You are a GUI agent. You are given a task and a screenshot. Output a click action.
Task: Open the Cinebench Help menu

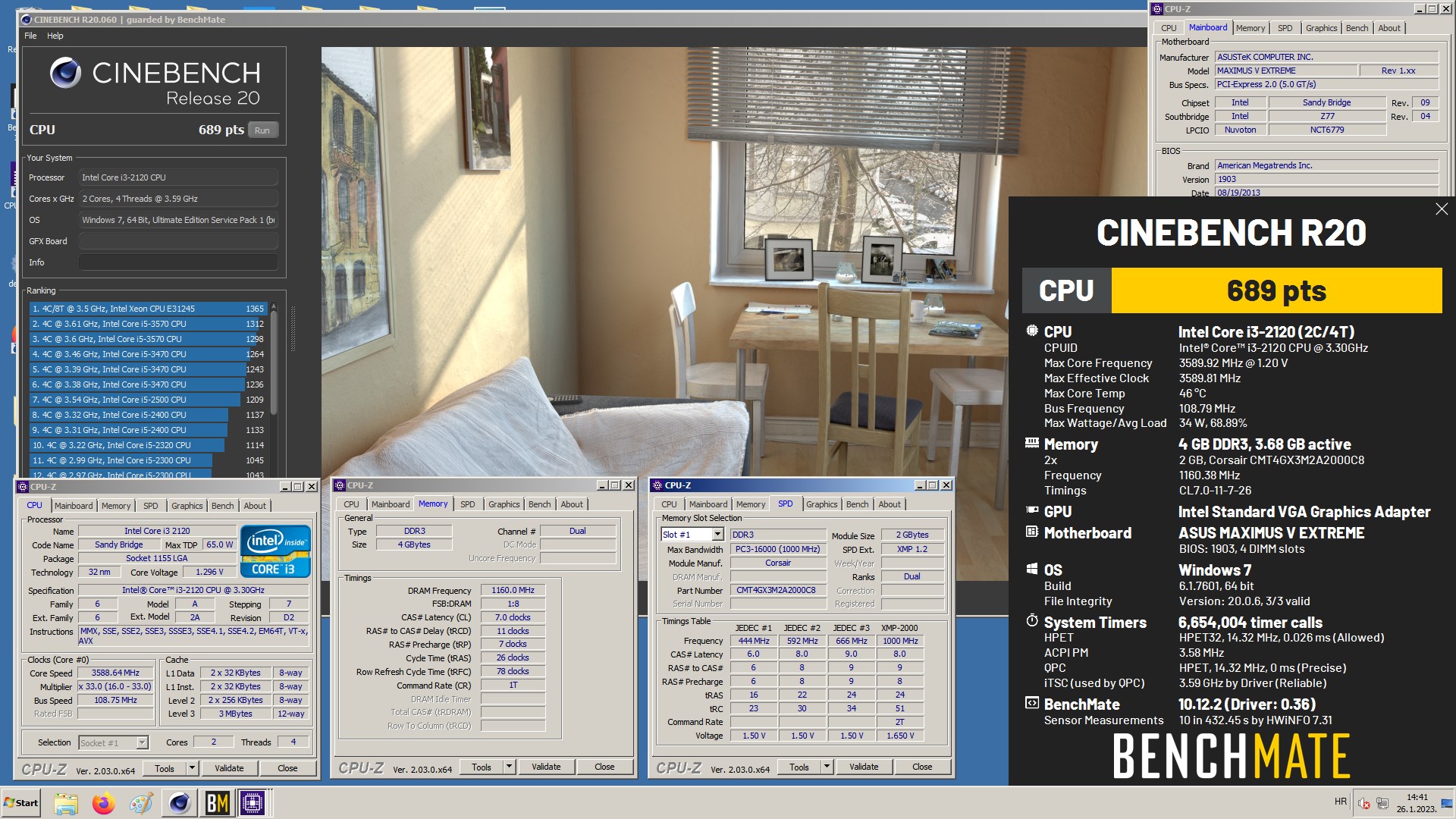pos(55,36)
